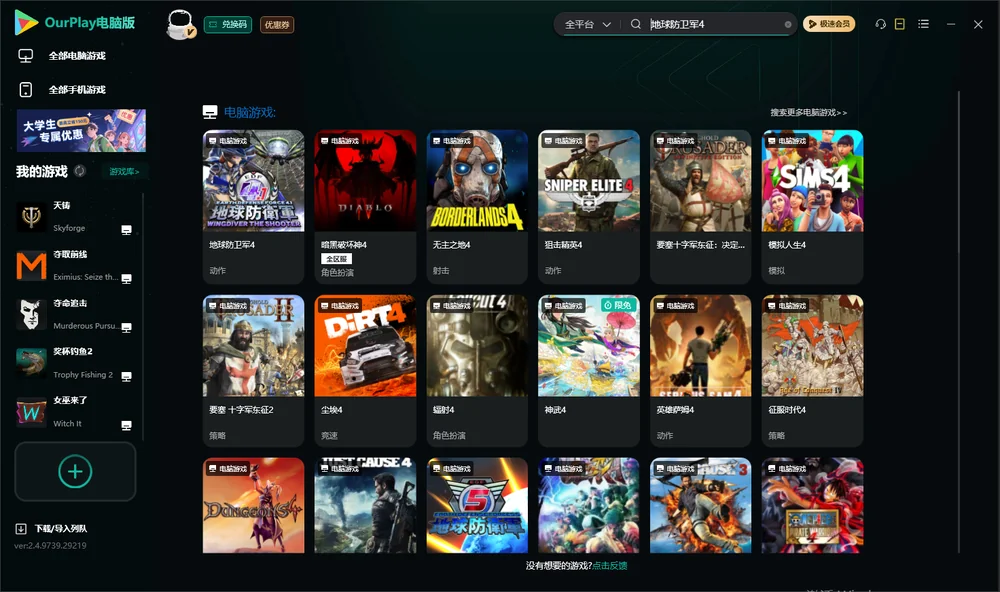
Task: Expand the 全平台 platform dropdown
Action: [x=587, y=24]
